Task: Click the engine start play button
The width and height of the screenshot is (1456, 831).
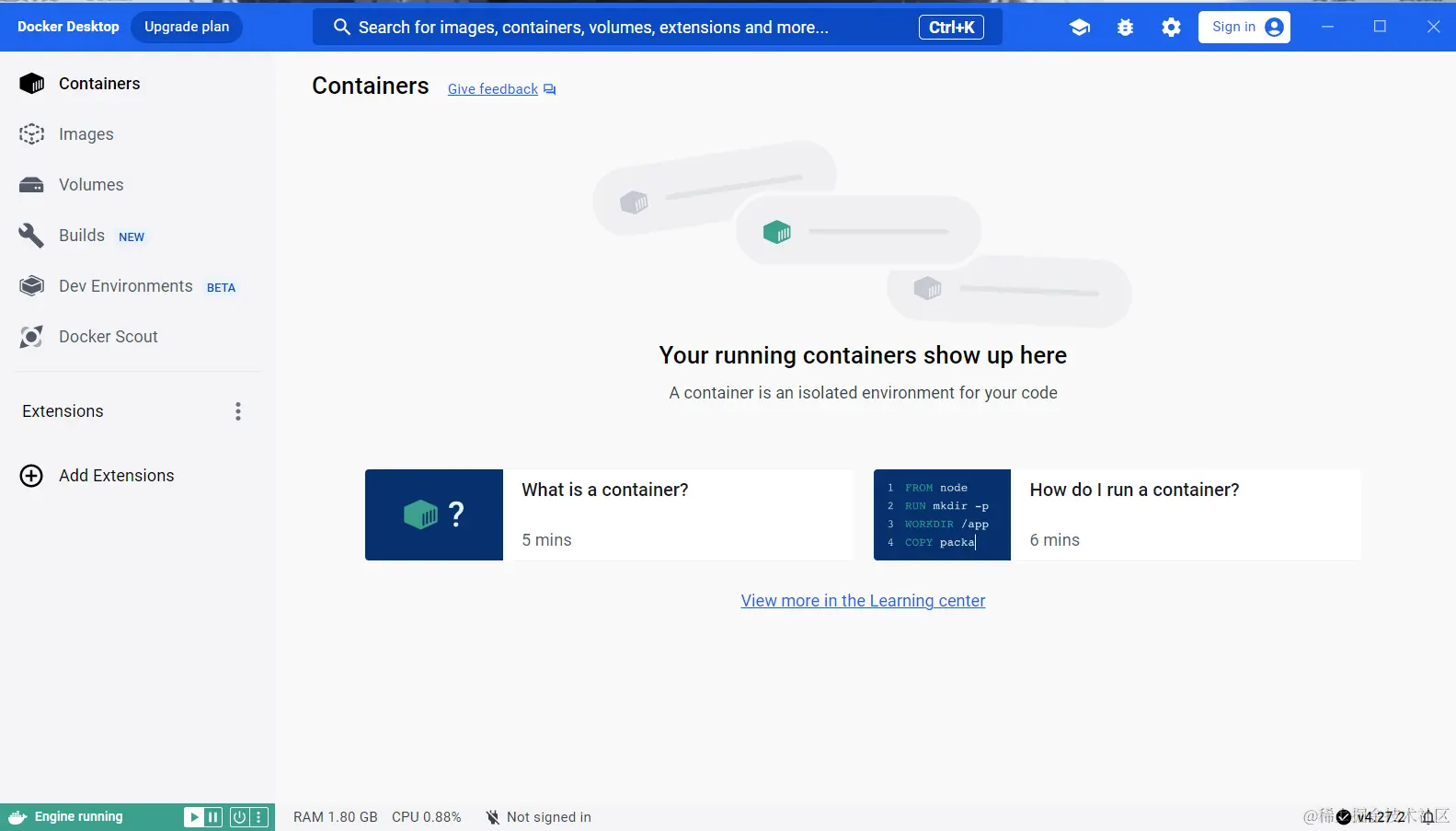Action: (193, 817)
